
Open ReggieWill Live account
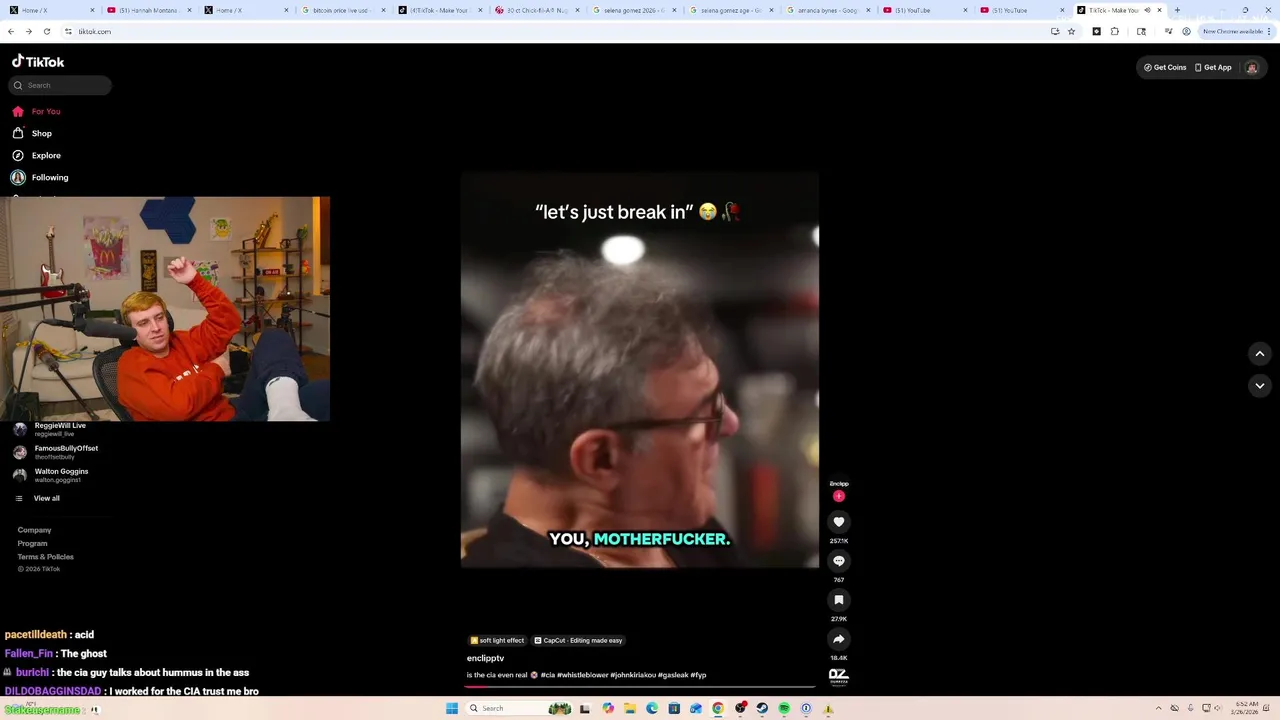(50, 429)
